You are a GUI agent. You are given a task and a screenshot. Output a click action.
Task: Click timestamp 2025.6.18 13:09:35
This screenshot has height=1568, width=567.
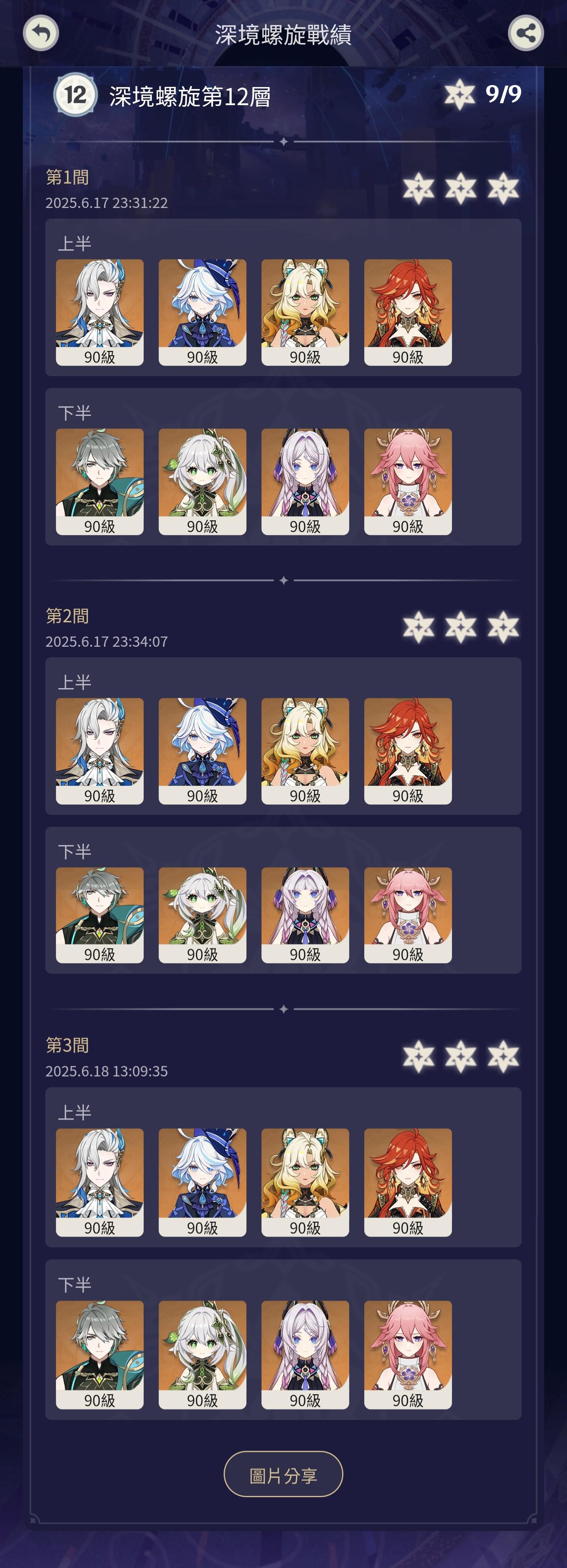pyautogui.click(x=106, y=1071)
